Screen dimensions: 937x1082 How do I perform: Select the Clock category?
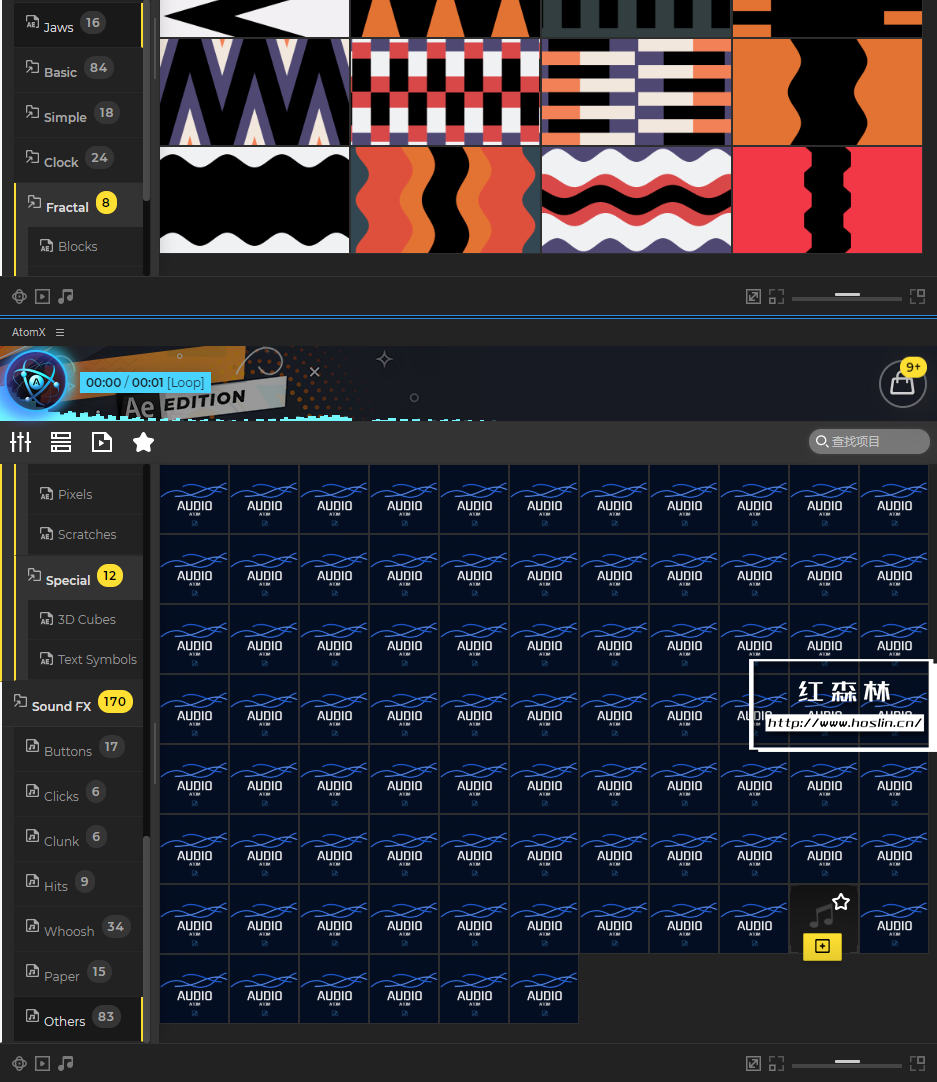[x=78, y=160]
